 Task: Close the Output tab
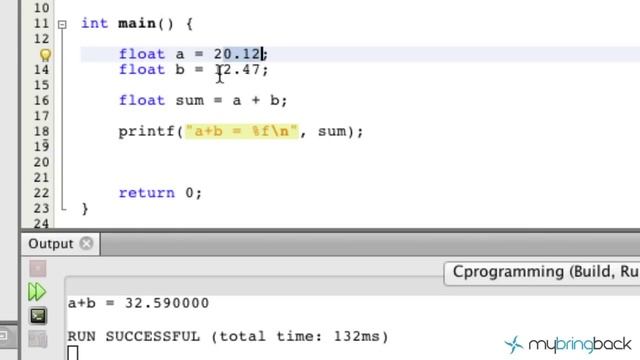tap(87, 244)
